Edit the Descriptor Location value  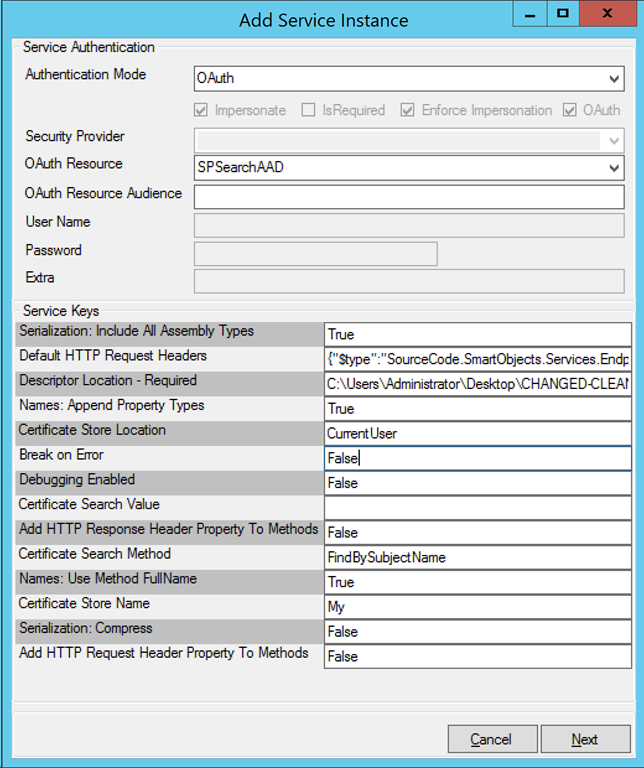click(477, 384)
